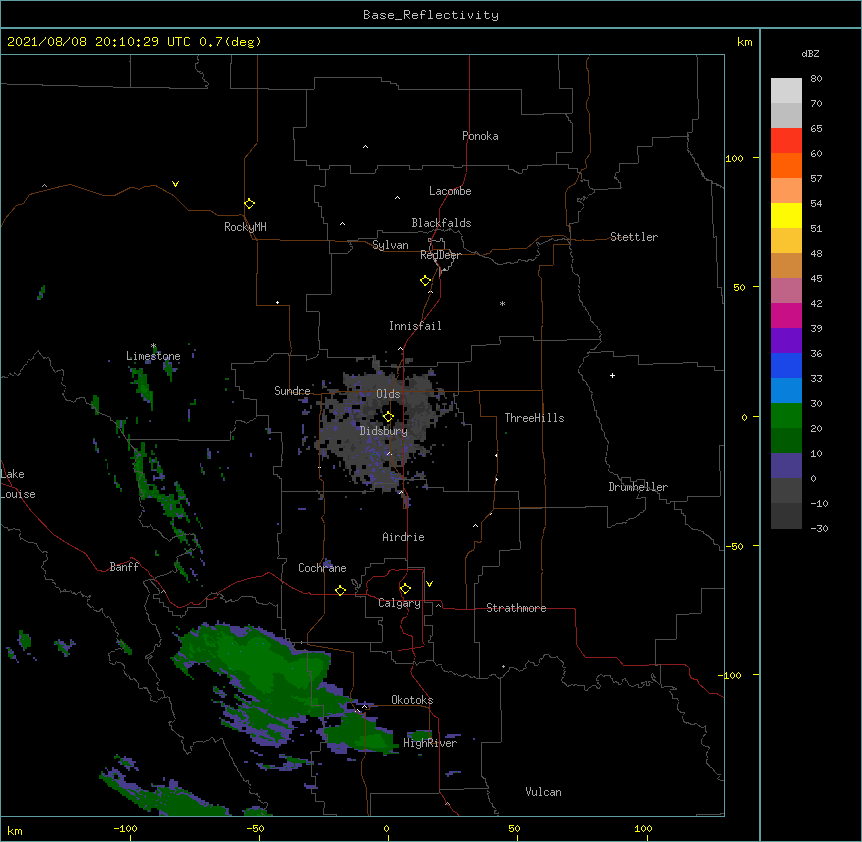Click the yellow diamond marker south of RedDeer

click(425, 280)
